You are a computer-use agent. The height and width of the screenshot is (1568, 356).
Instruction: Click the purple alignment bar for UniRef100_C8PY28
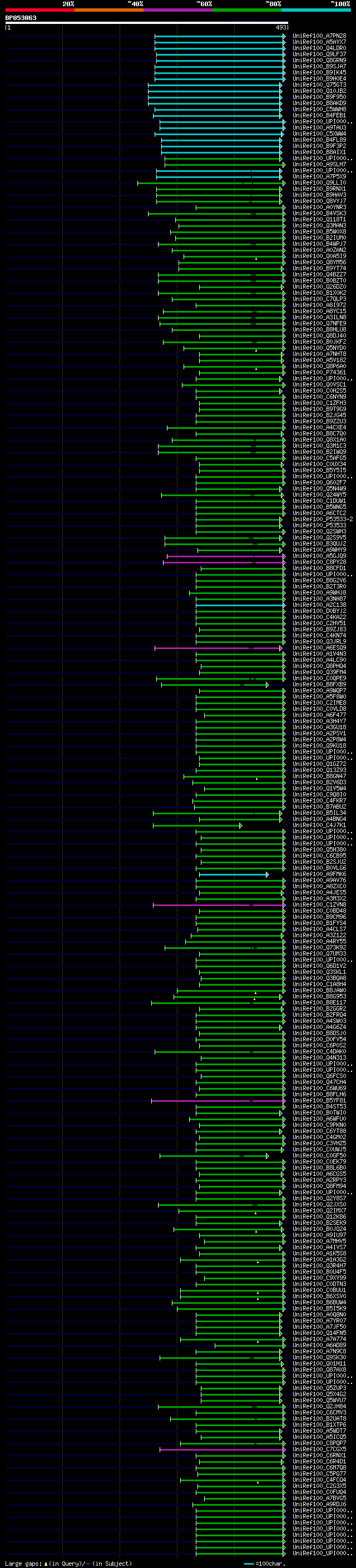click(x=224, y=562)
